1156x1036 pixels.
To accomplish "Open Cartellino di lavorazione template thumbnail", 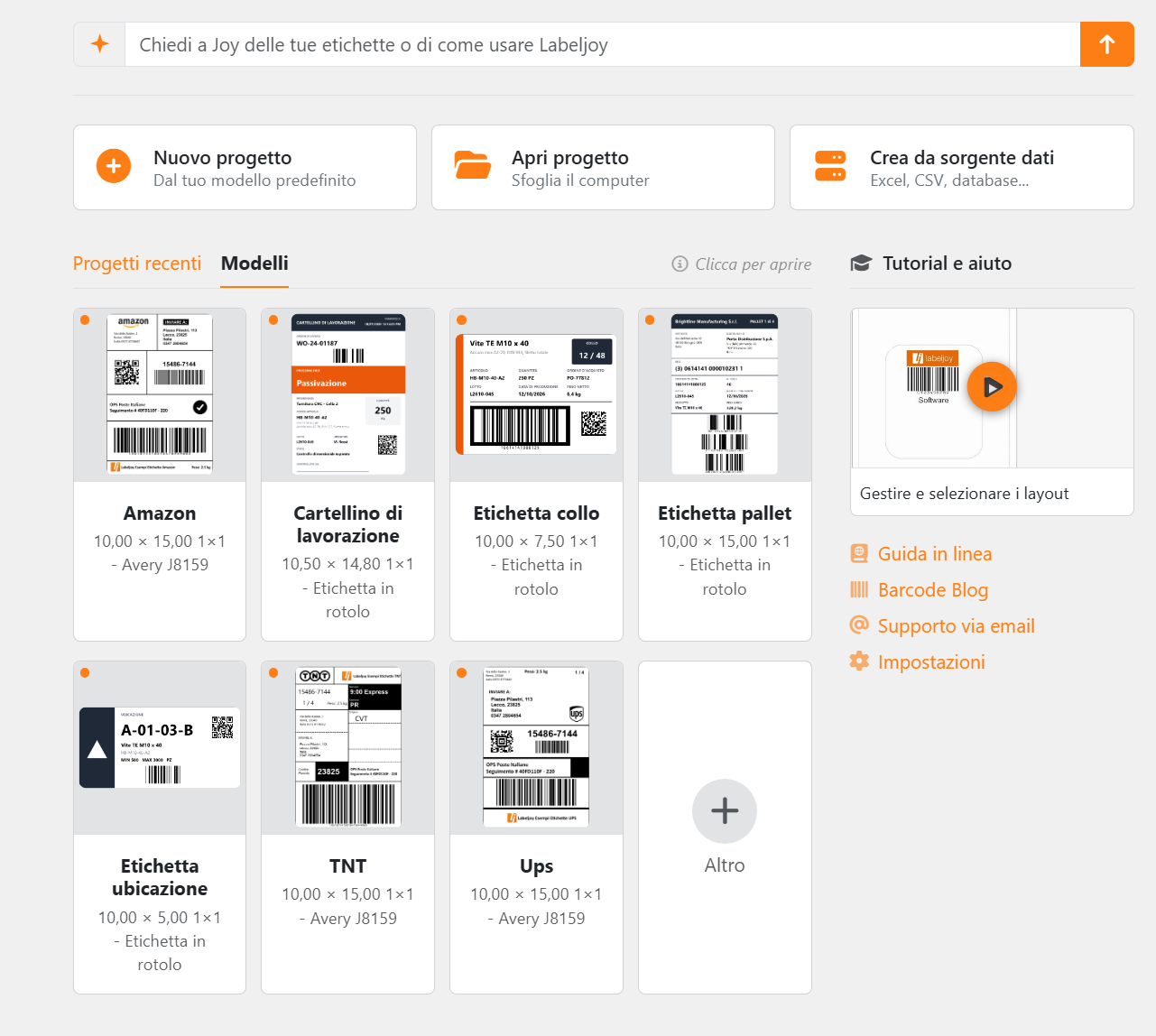I will click(x=348, y=394).
